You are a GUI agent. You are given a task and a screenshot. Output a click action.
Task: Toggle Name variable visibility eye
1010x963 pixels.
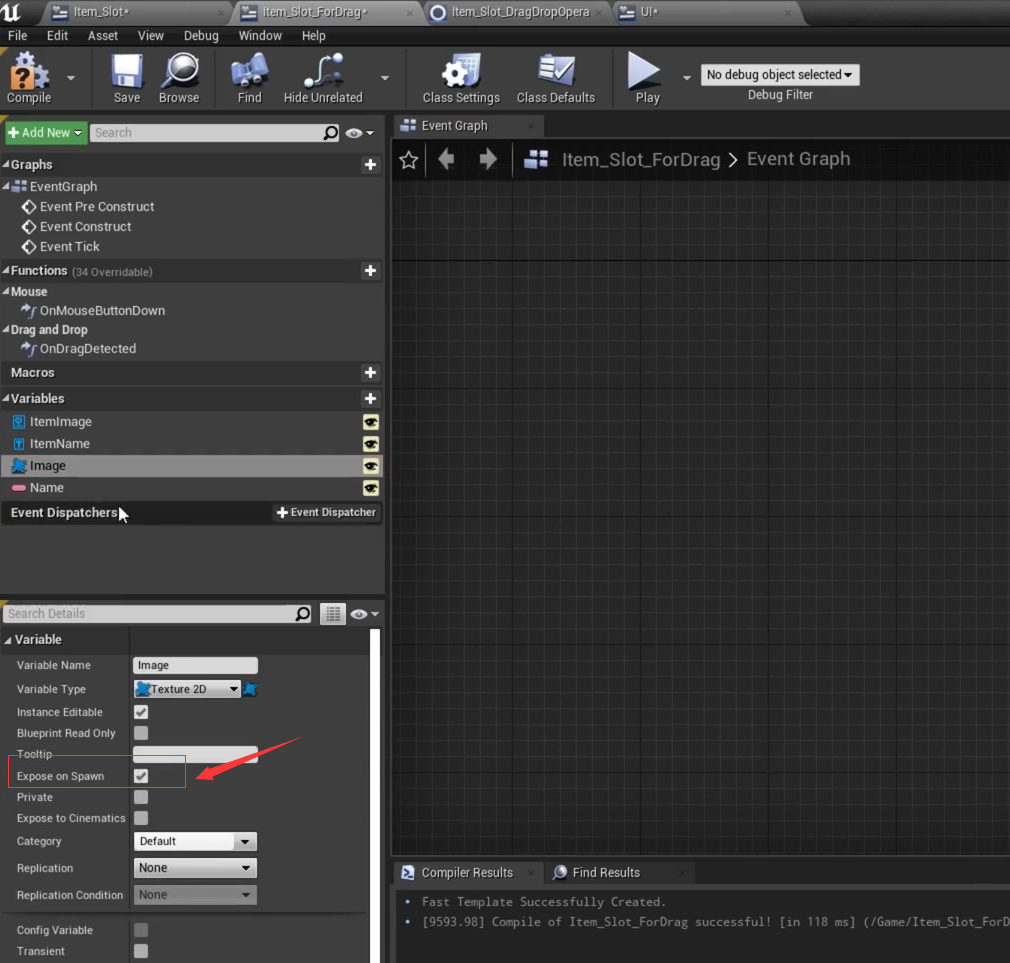pos(370,488)
